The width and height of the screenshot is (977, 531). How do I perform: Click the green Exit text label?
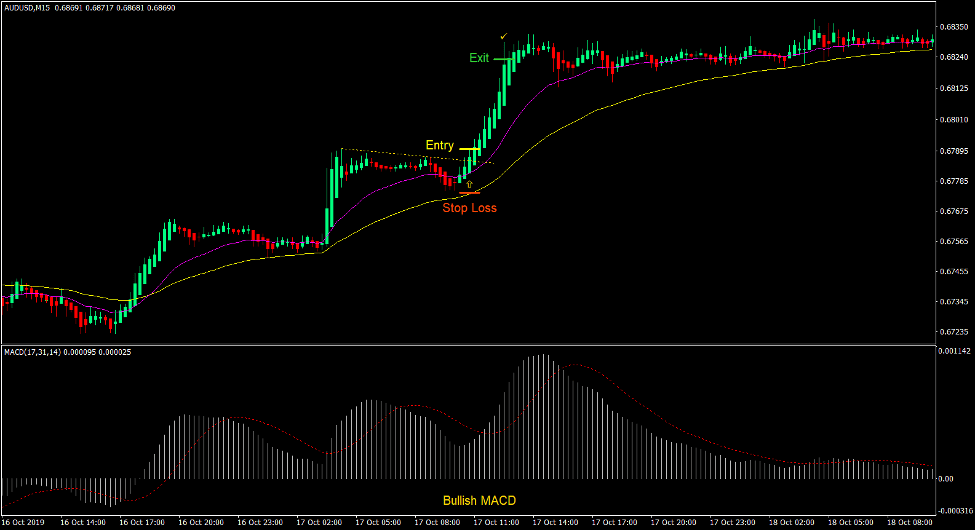479,58
